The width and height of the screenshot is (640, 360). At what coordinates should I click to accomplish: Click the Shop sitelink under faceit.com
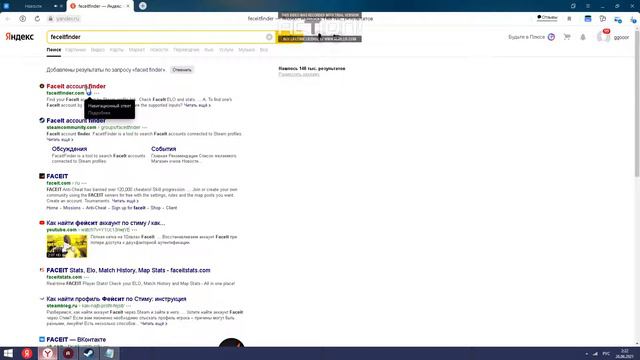[x=156, y=208]
